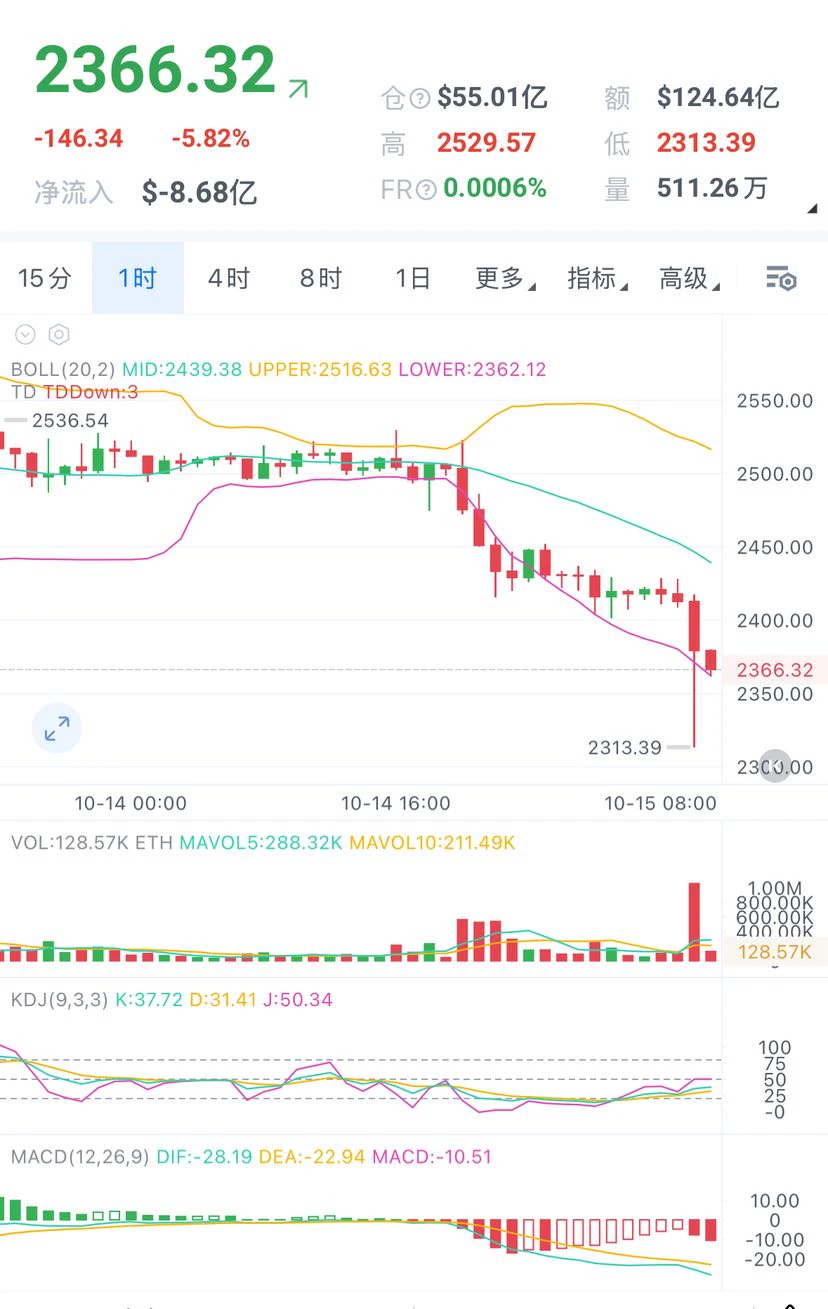Image resolution: width=828 pixels, height=1309 pixels.
Task: Switch to the 15分 timeframe tab
Action: 45,278
